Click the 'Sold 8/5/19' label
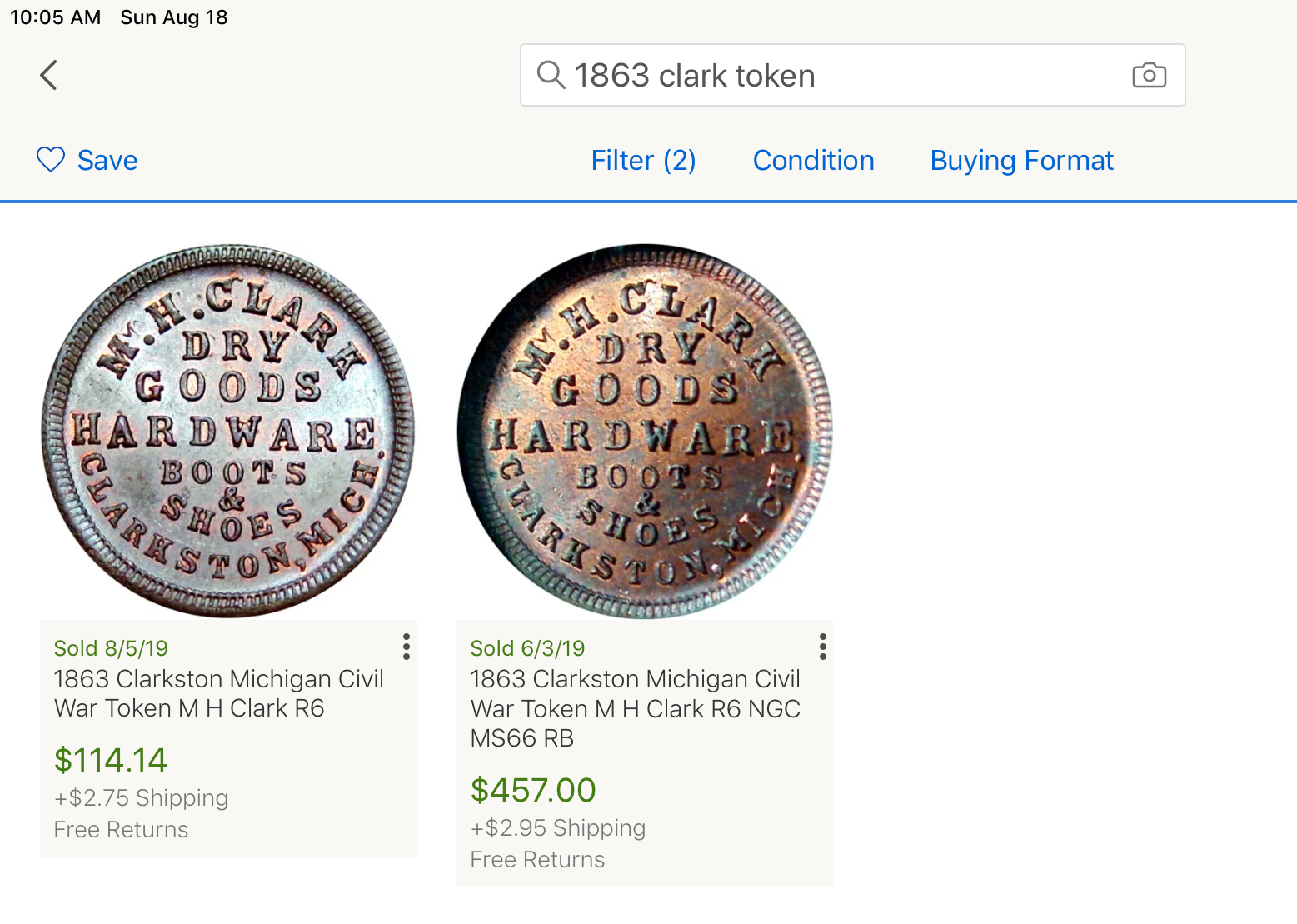The image size is (1297, 924). tap(111, 648)
